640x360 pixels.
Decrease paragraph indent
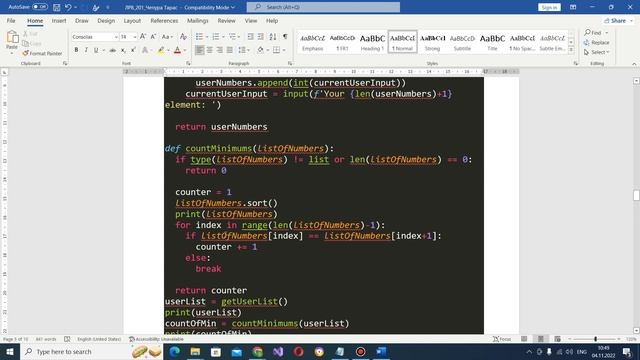point(250,37)
